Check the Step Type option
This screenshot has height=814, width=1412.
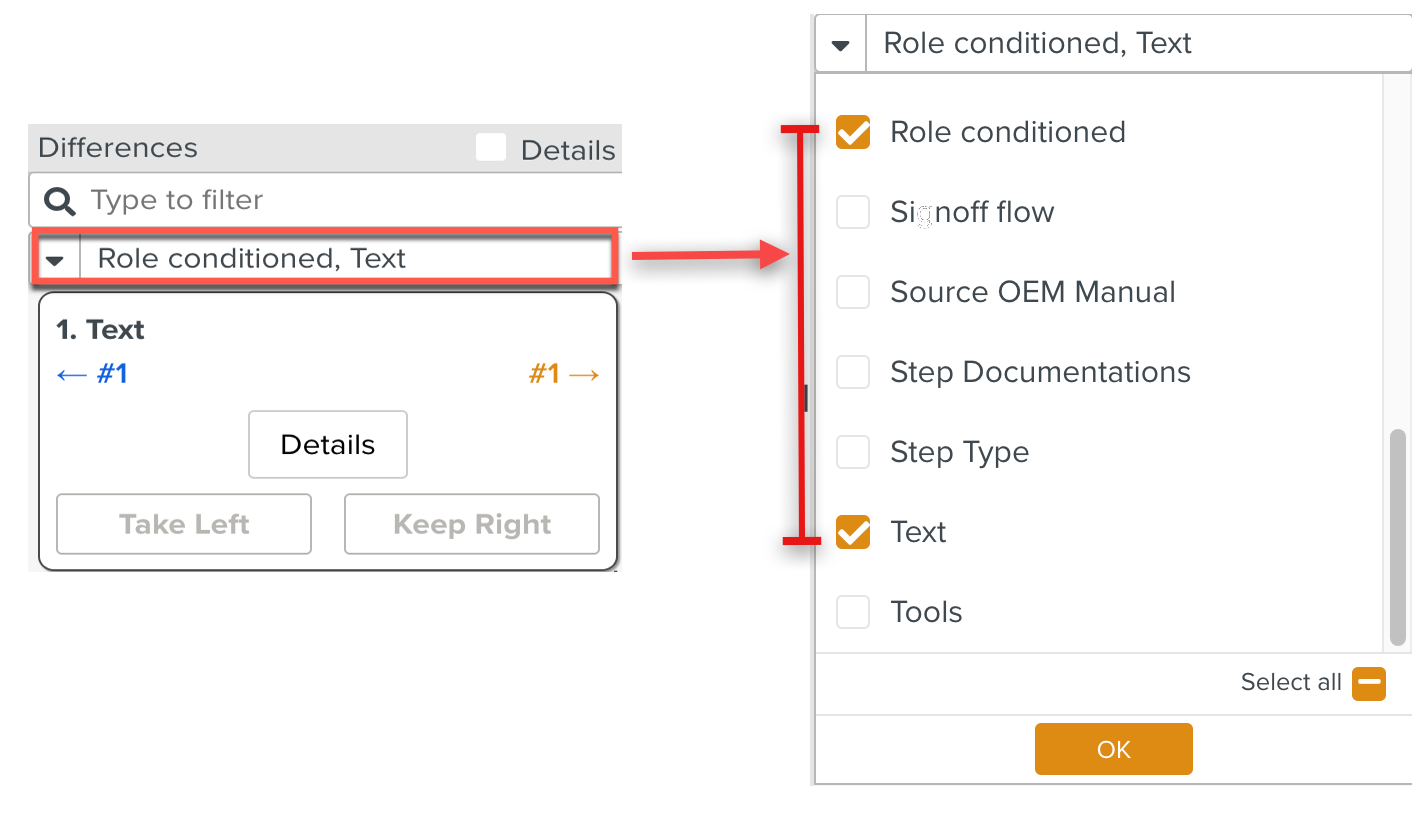click(853, 452)
